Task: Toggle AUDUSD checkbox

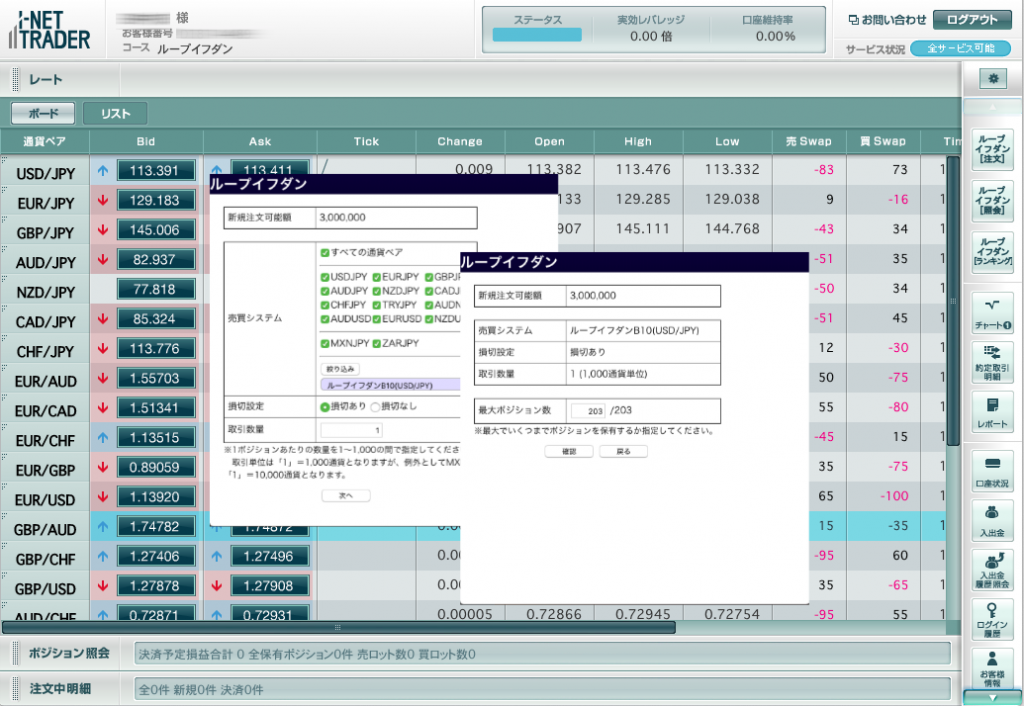Action: (325, 319)
